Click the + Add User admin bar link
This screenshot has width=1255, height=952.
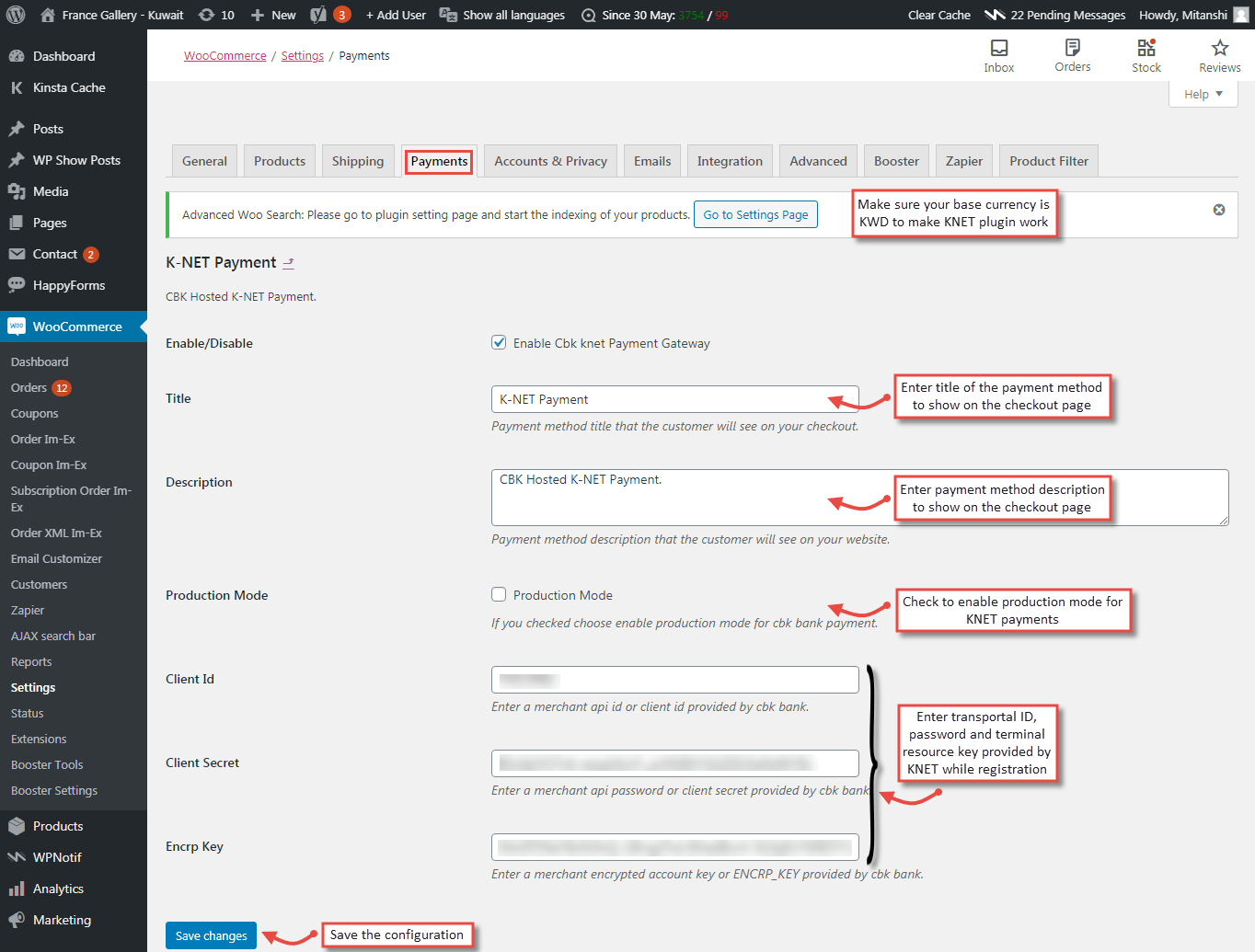396,15
